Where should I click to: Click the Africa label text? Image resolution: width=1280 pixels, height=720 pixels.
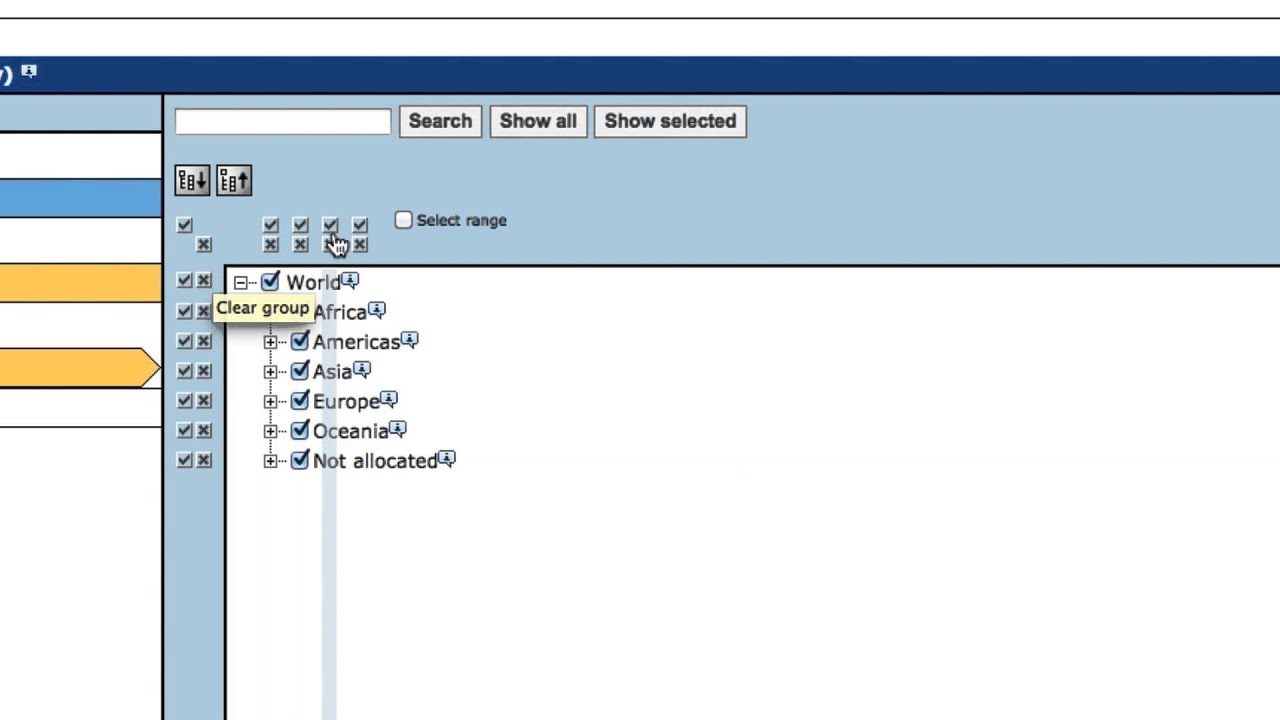(x=340, y=312)
